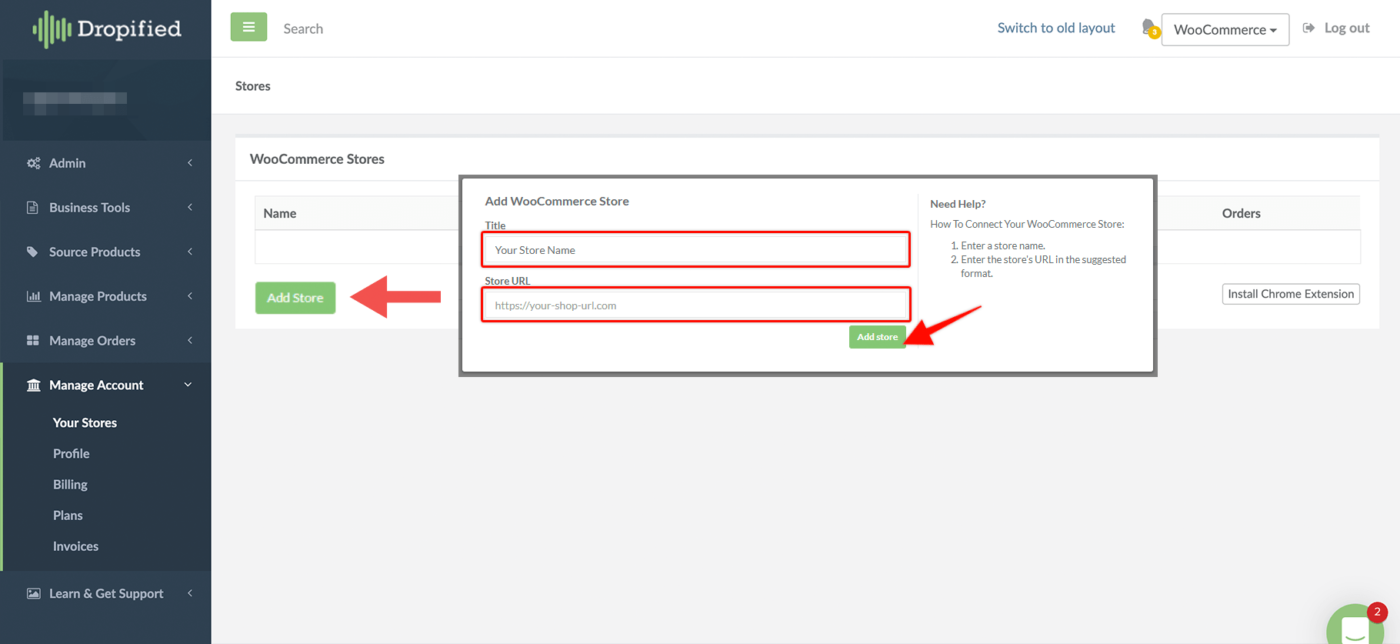Click the green Add Store button
The image size is (1400, 644).
point(295,298)
